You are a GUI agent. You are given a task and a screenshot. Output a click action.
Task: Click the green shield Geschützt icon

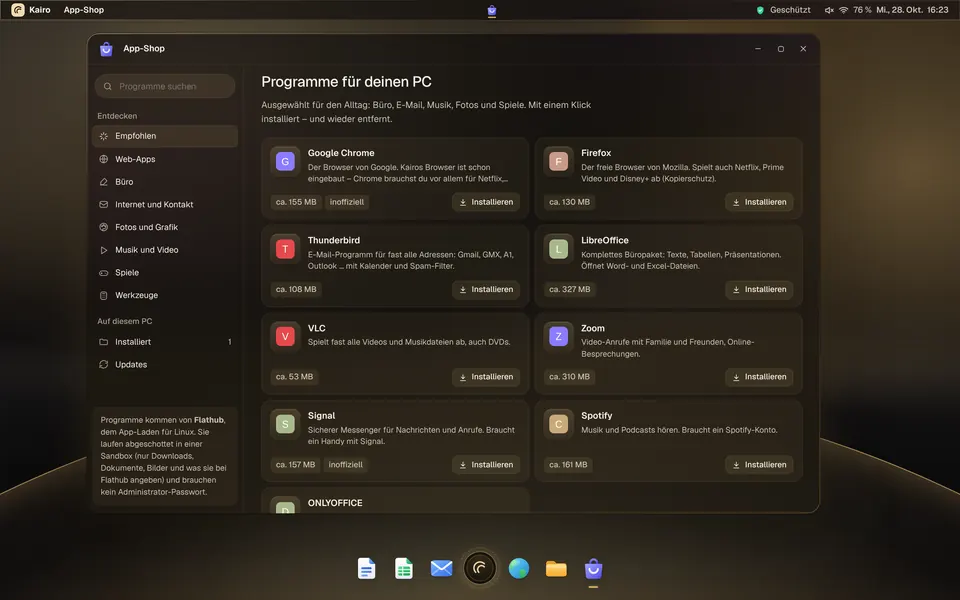pos(760,10)
